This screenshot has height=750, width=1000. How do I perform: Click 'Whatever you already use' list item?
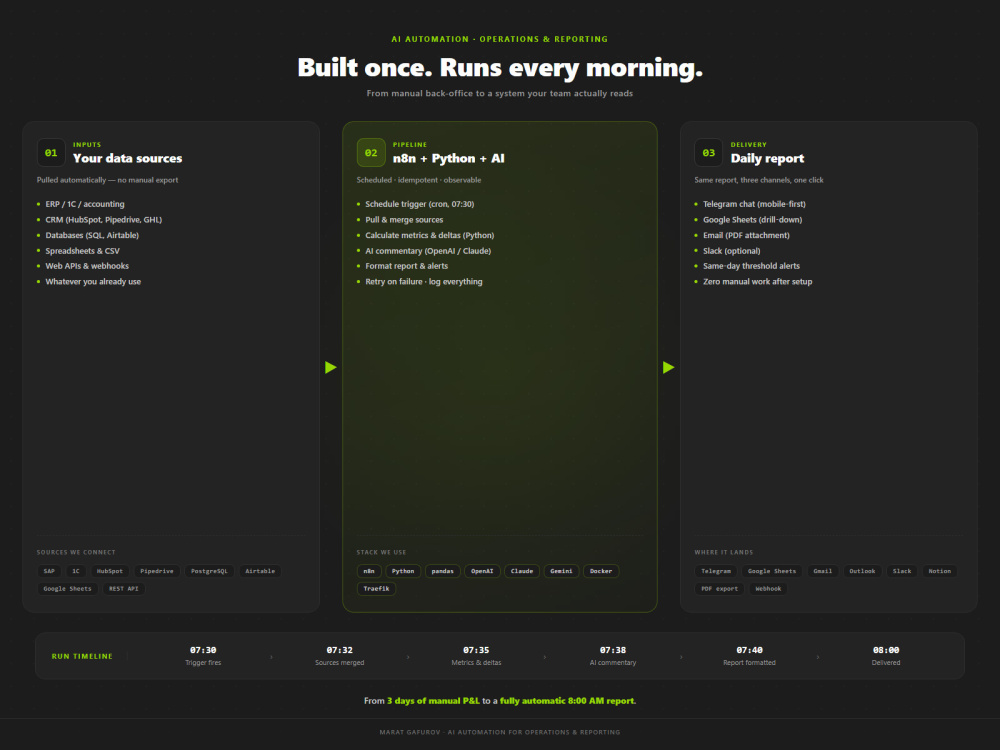point(93,281)
